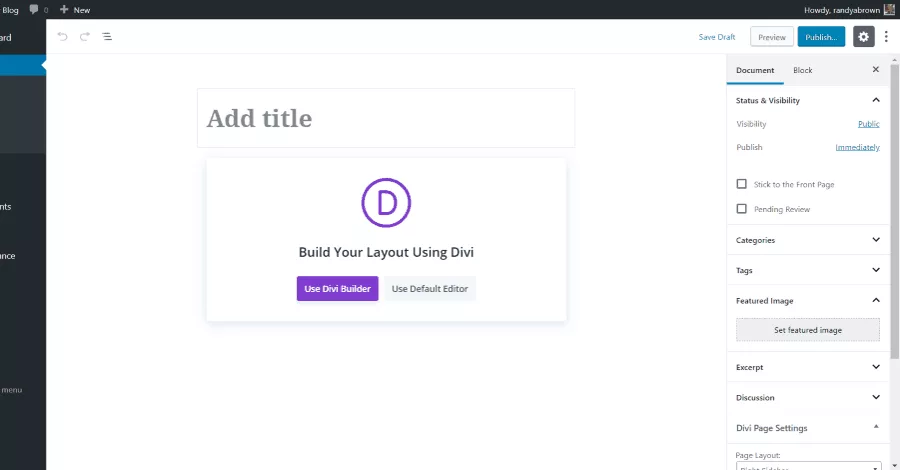Click the collapse menu item in left sidebar

(11, 390)
